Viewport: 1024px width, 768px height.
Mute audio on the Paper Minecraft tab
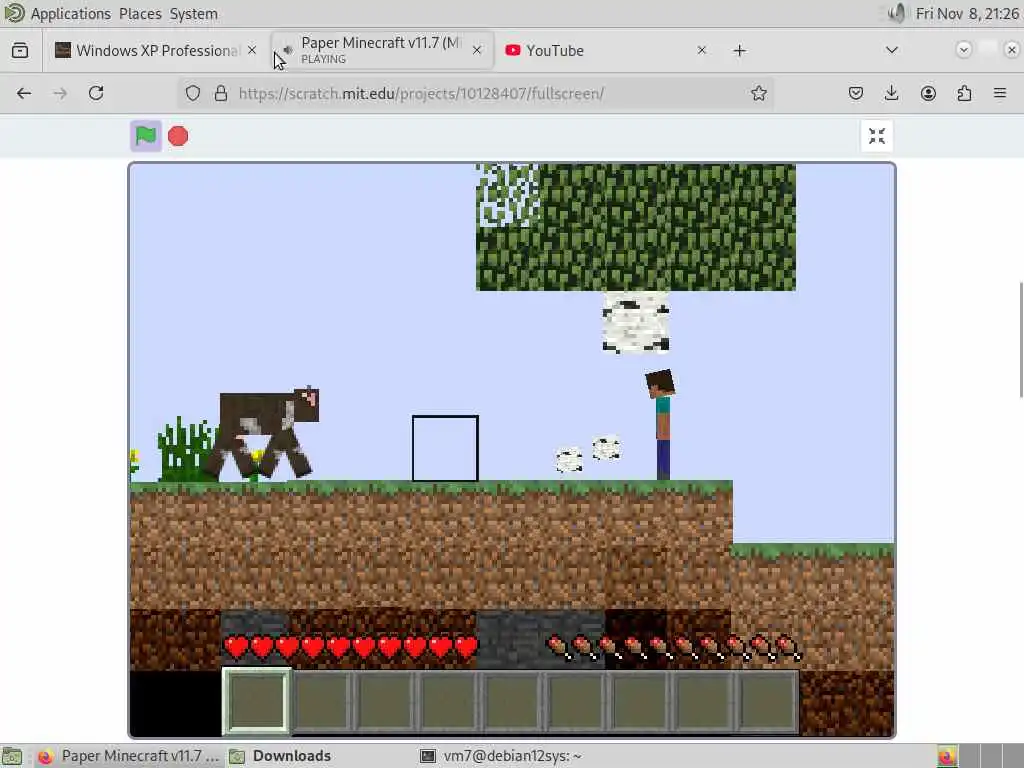tap(287, 50)
